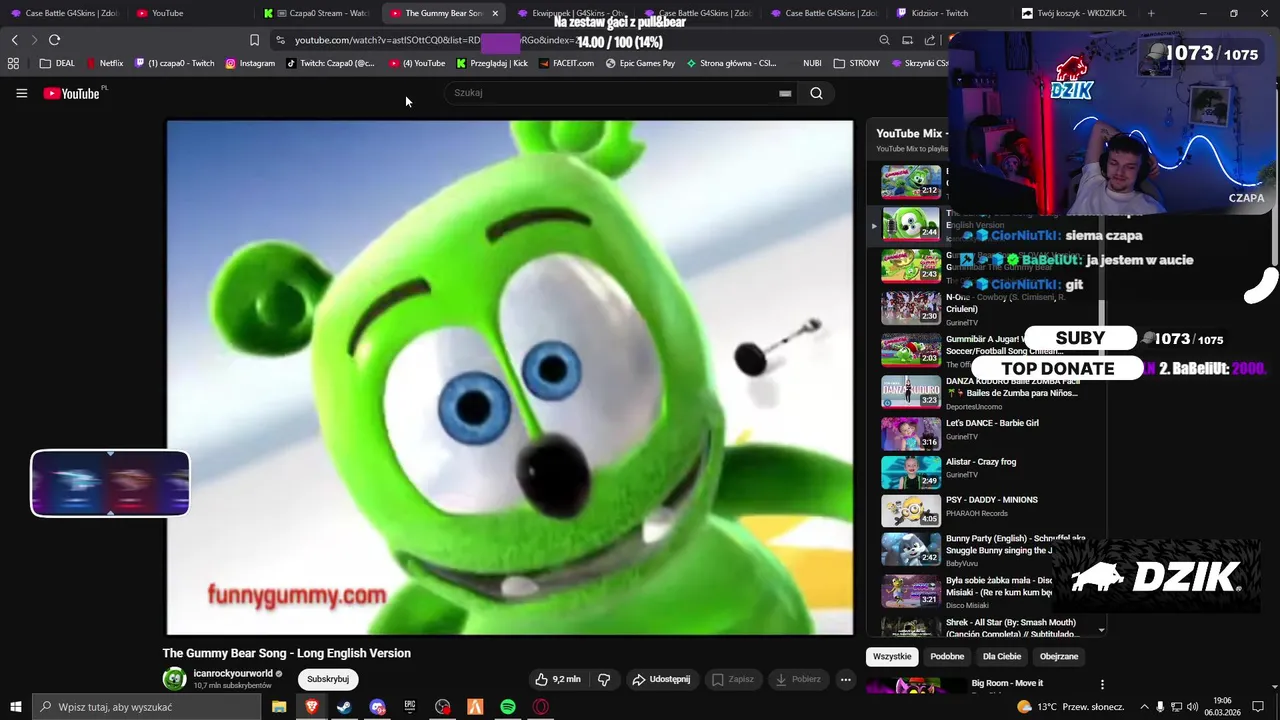The image size is (1280, 720).
Task: Click the Zapisz save button
Action: tap(732, 679)
